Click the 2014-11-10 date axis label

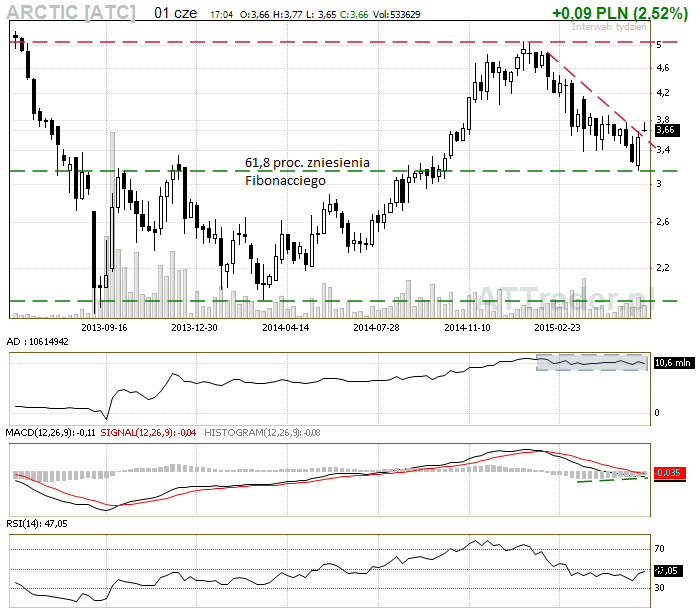click(467, 328)
